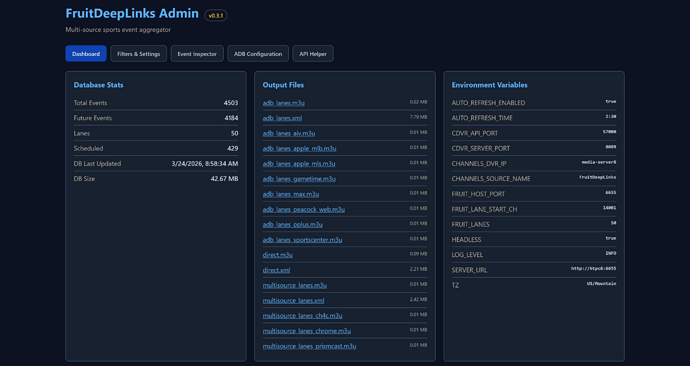
Task: Click the 7.79 MB size of adb_lanes.xml
Action: (418, 117)
